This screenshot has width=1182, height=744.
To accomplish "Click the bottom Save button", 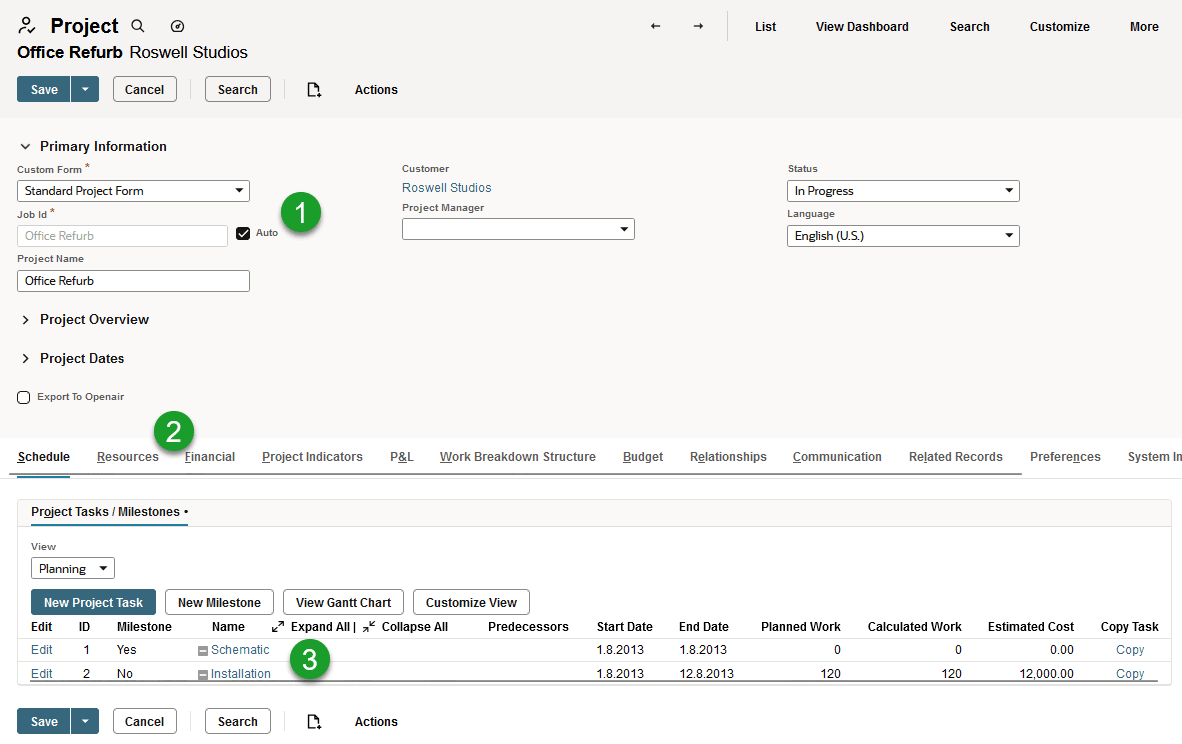I will (44, 721).
